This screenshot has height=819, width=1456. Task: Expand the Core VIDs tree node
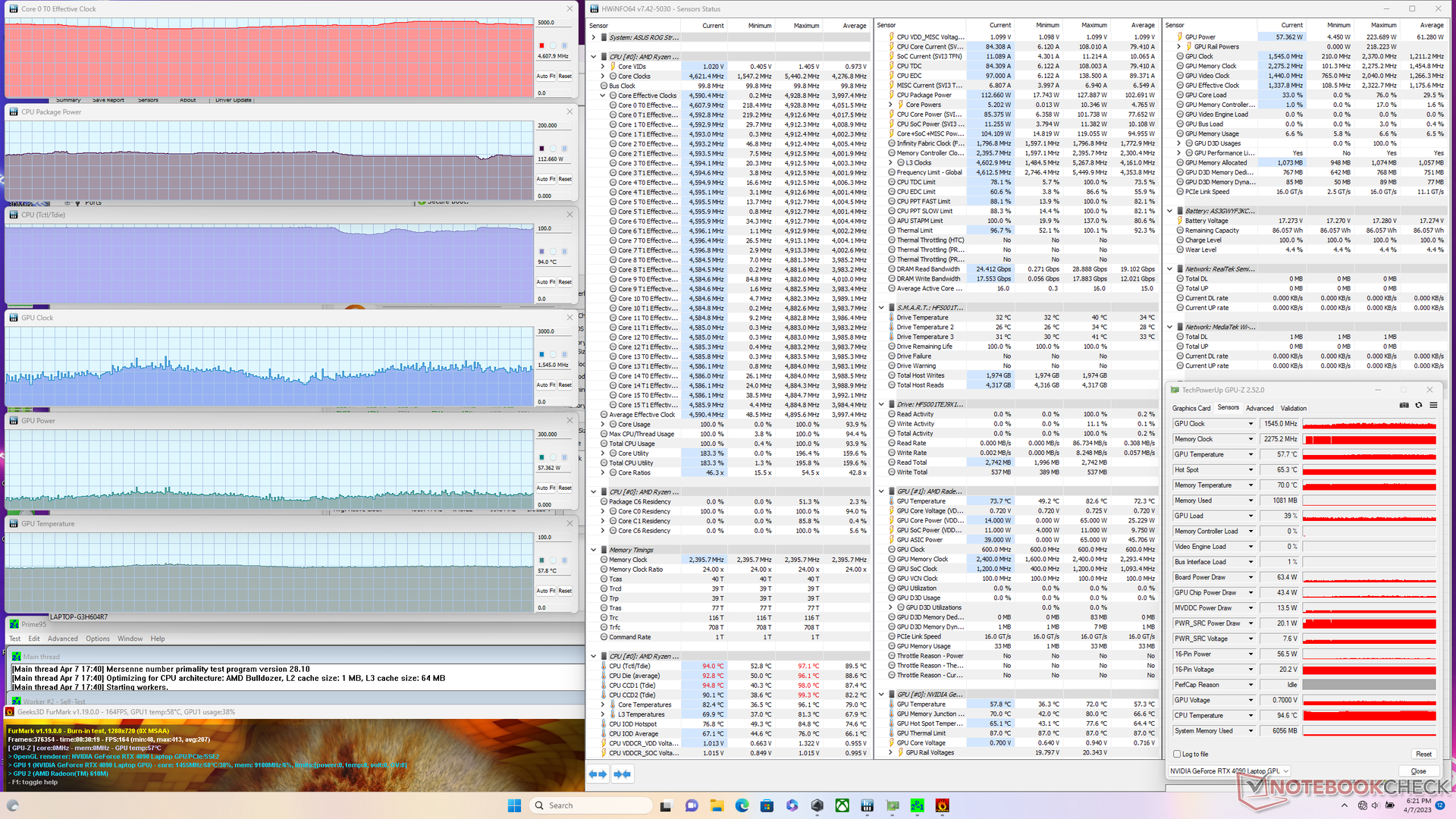click(x=603, y=67)
